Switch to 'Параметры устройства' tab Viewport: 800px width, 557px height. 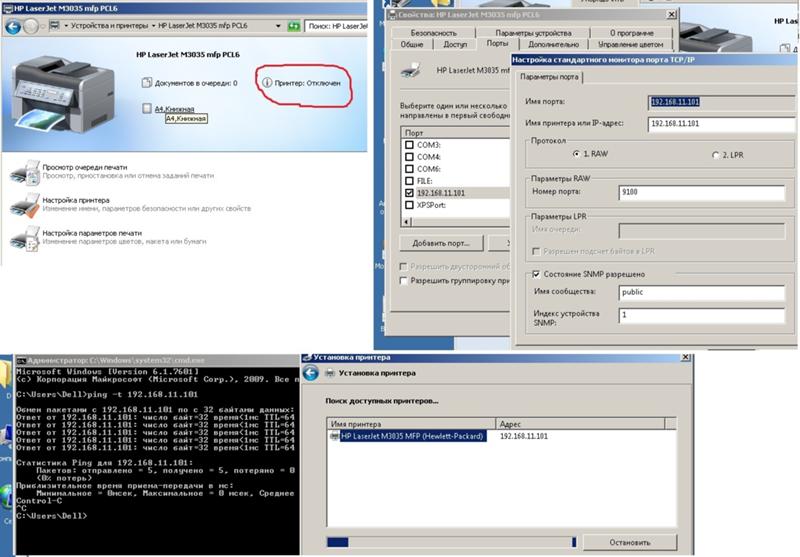pos(533,33)
